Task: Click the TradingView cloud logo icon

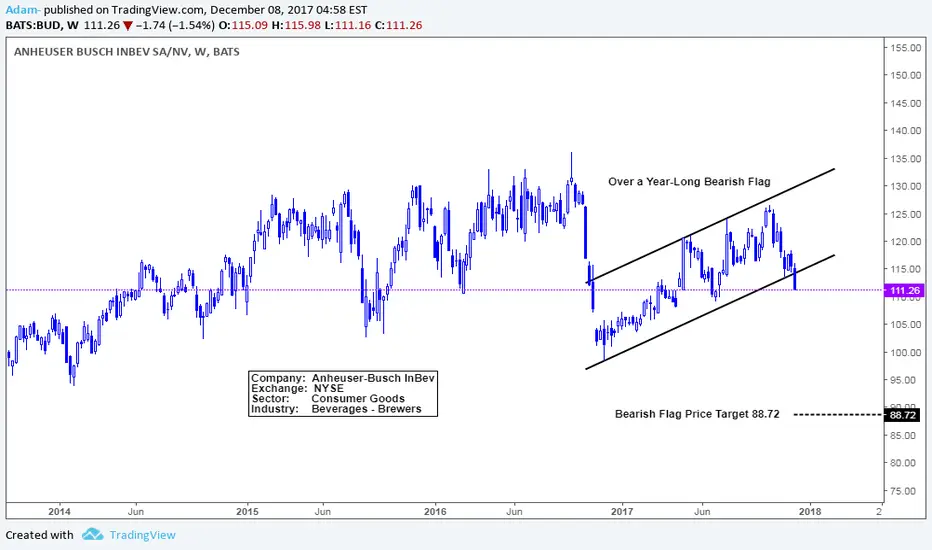Action: (93, 534)
